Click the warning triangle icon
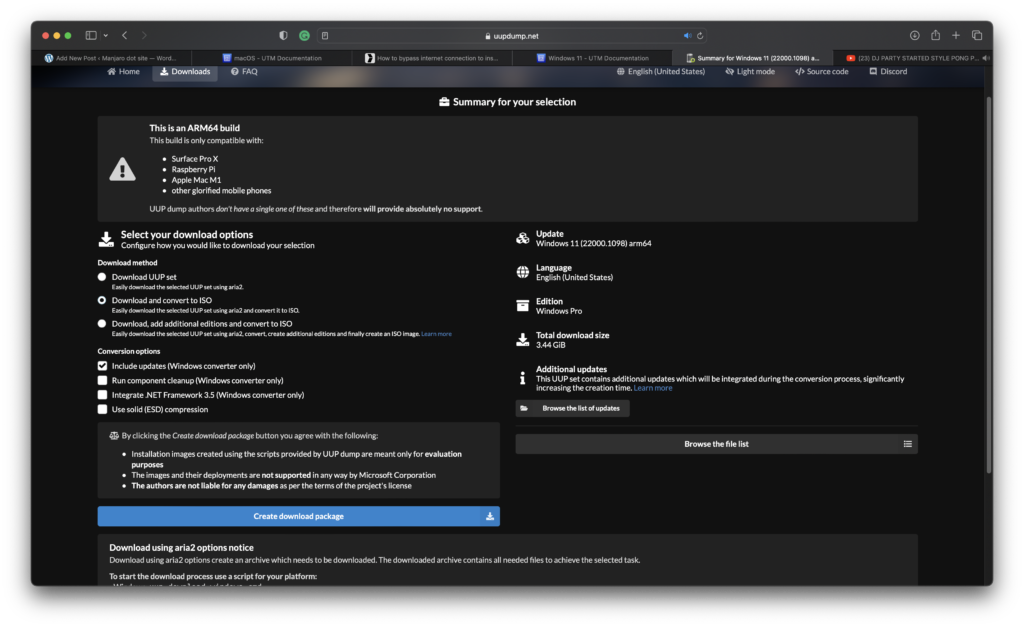The height and width of the screenshot is (627, 1024). click(x=122, y=170)
